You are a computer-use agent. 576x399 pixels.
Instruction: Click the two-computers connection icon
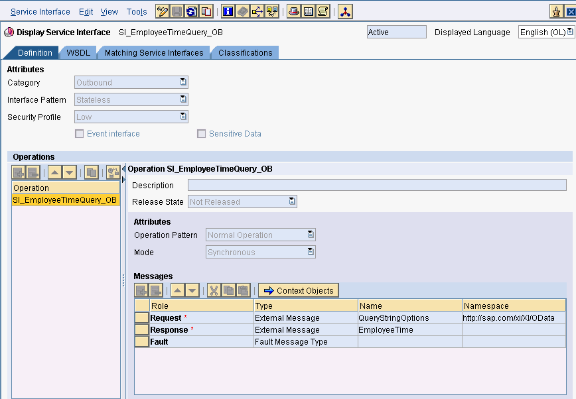[x=272, y=11]
